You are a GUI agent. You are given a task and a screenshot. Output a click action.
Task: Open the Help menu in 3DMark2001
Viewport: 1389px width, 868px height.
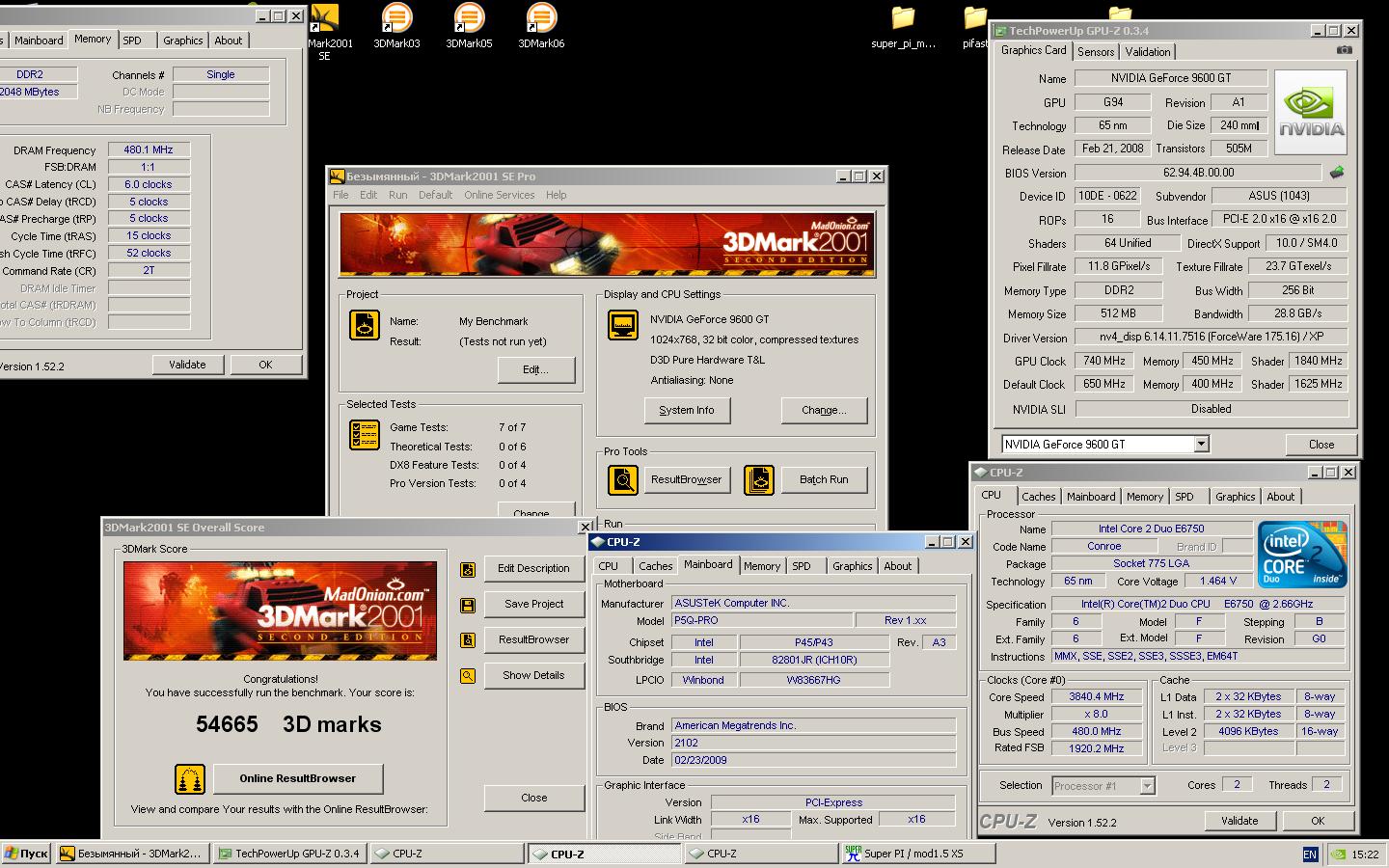coord(556,195)
